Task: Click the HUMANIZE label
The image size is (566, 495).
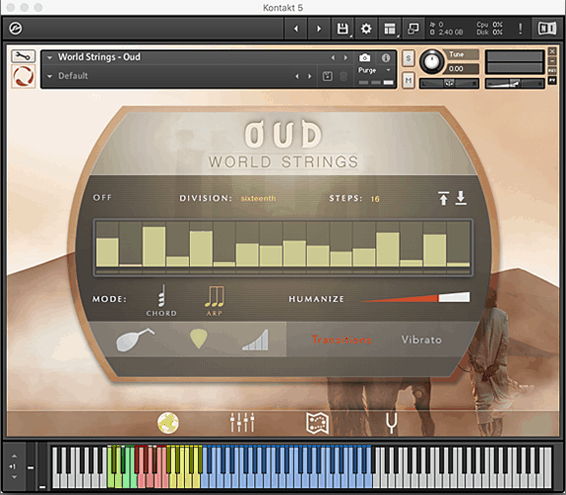Action: (x=316, y=299)
